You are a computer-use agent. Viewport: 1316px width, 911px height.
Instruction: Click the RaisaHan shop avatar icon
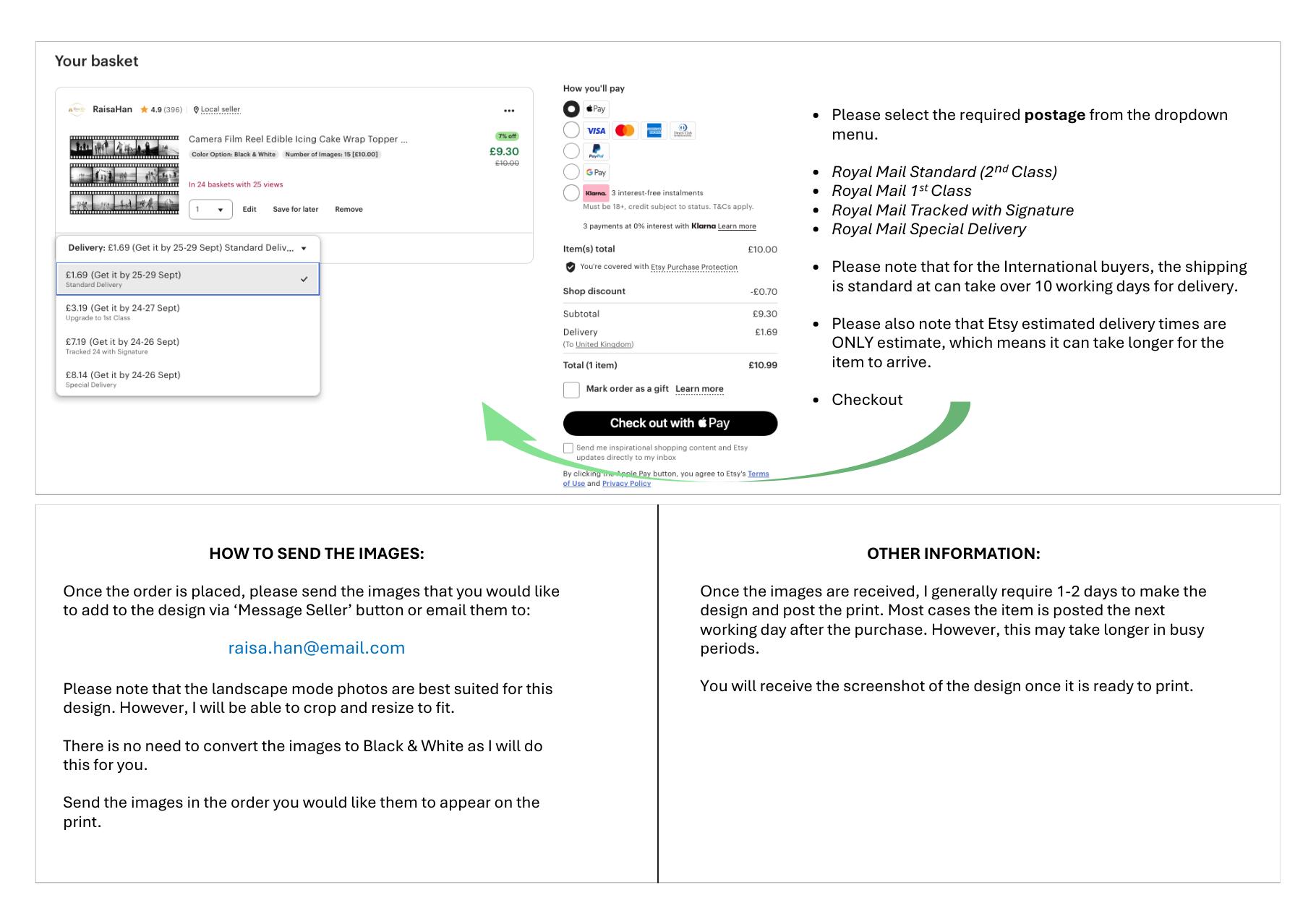pos(77,110)
